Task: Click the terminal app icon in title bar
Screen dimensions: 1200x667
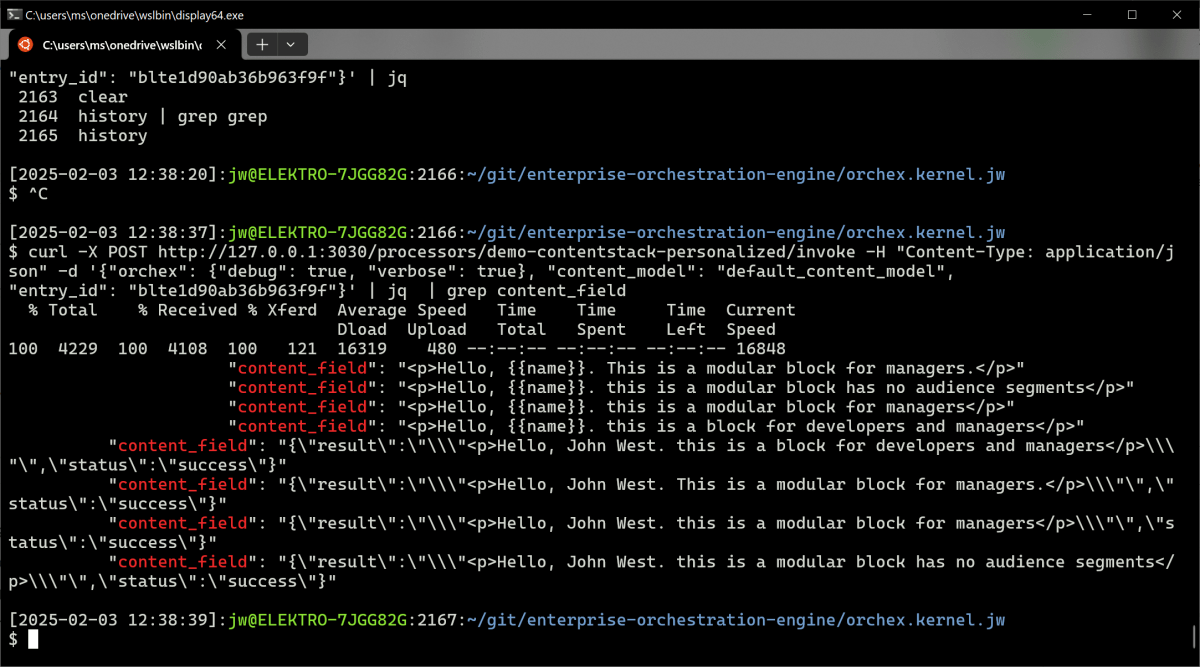Action: click(x=13, y=15)
